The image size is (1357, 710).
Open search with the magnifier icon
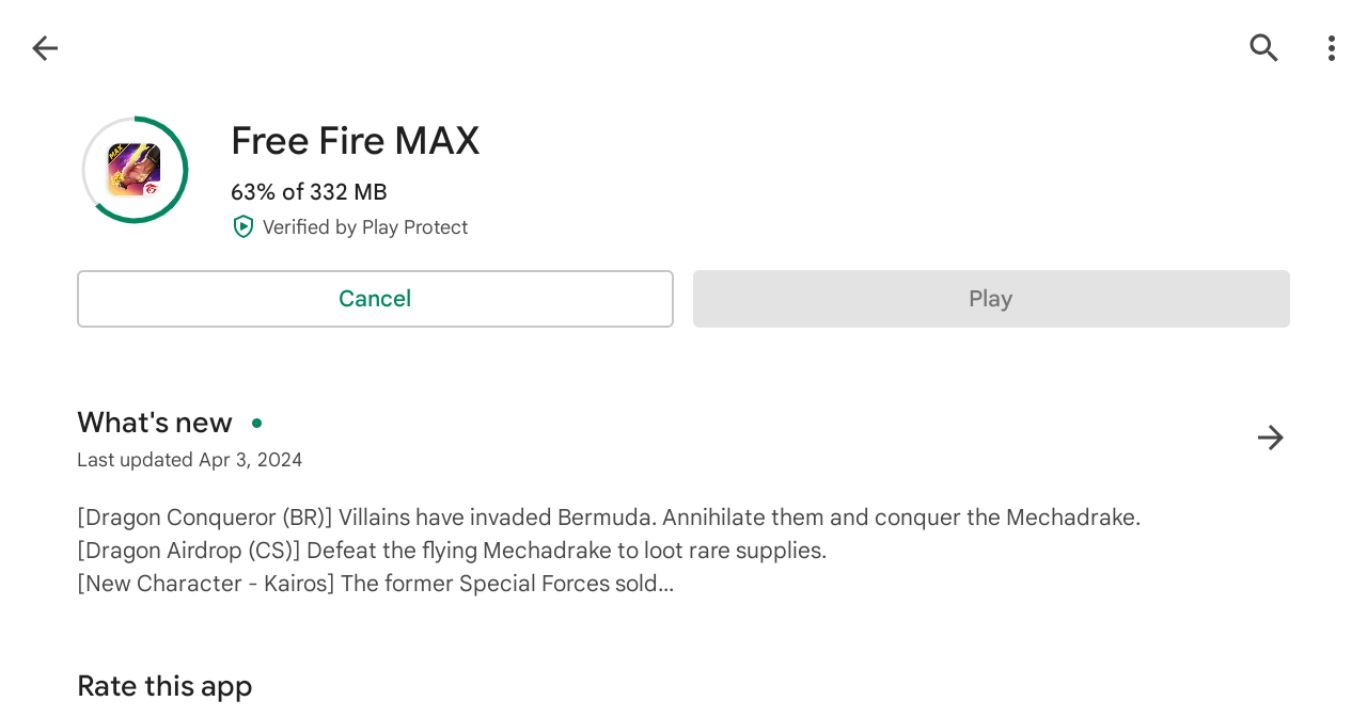tap(1264, 48)
